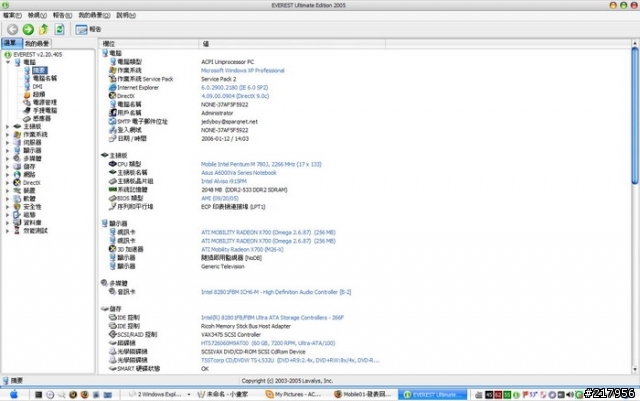640x401 pixels.
Task: Click the 電源管理 (Power Management) icon
Action: pyautogui.click(x=27, y=102)
